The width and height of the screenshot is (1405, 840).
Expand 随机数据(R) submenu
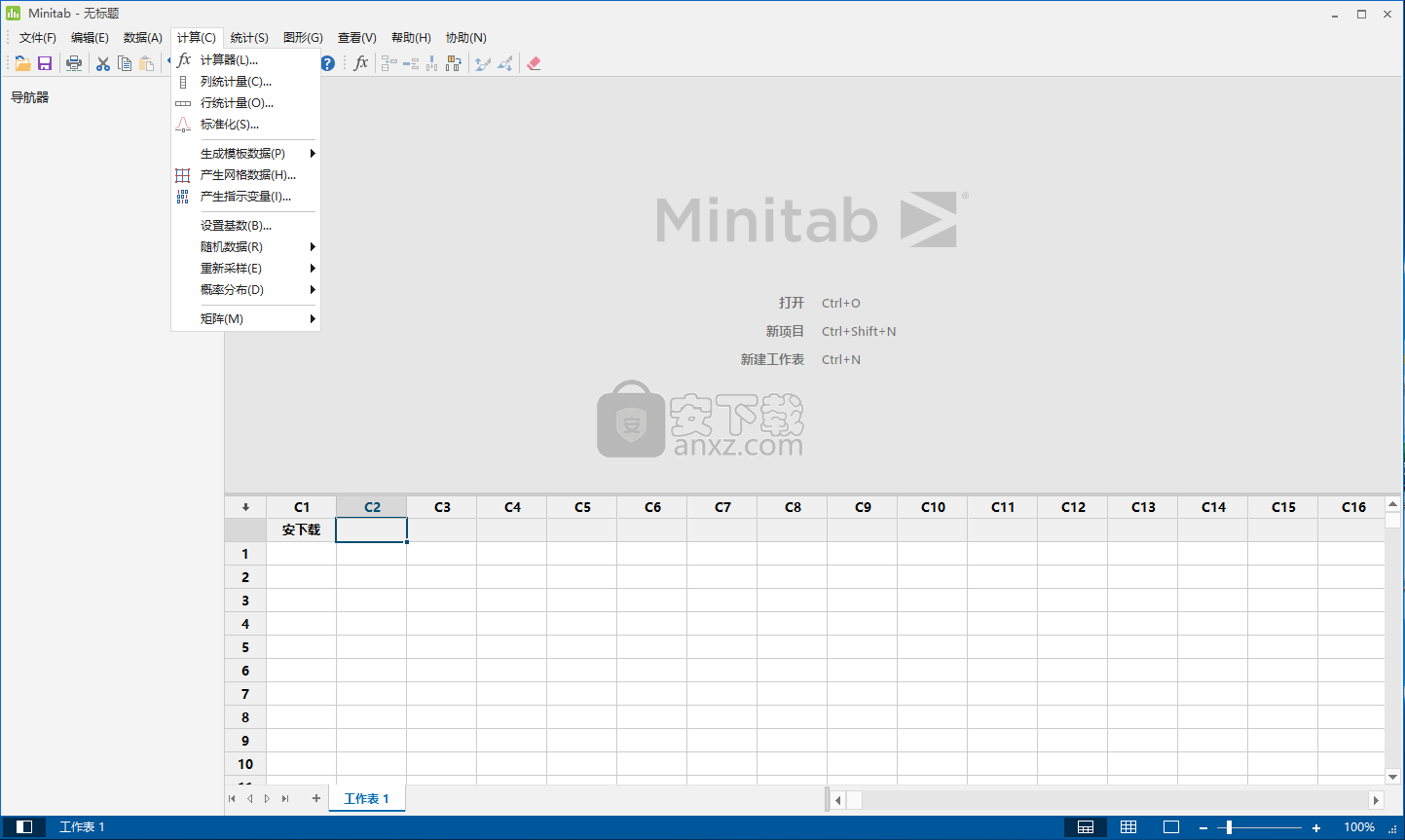[x=245, y=247]
